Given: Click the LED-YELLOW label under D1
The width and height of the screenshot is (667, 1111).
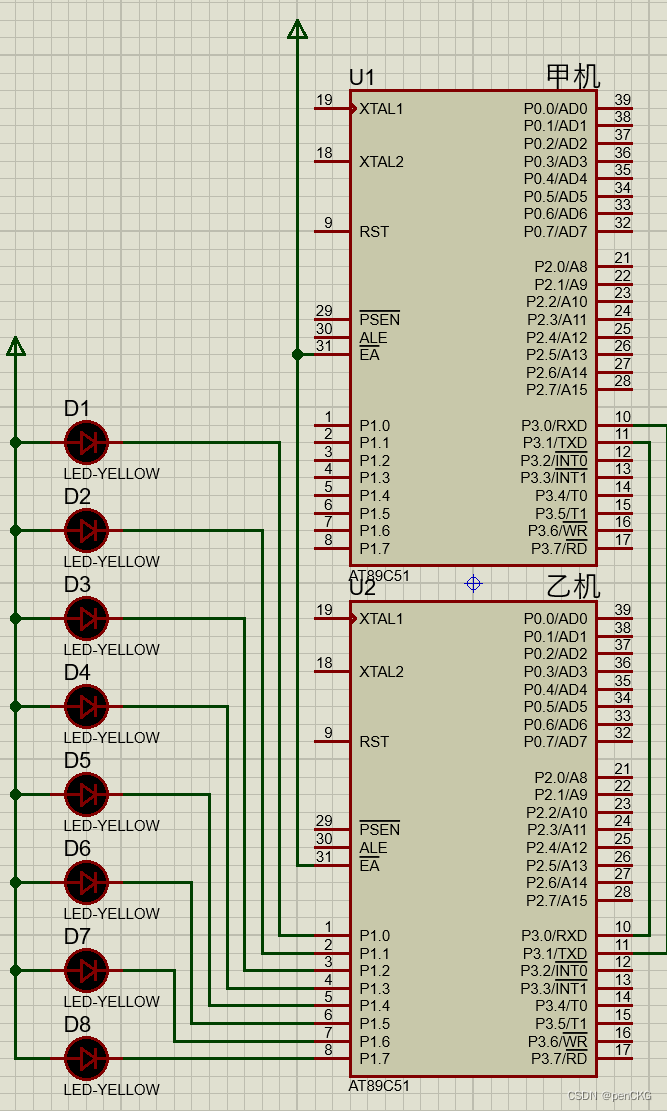Looking at the screenshot, I should pos(111,473).
